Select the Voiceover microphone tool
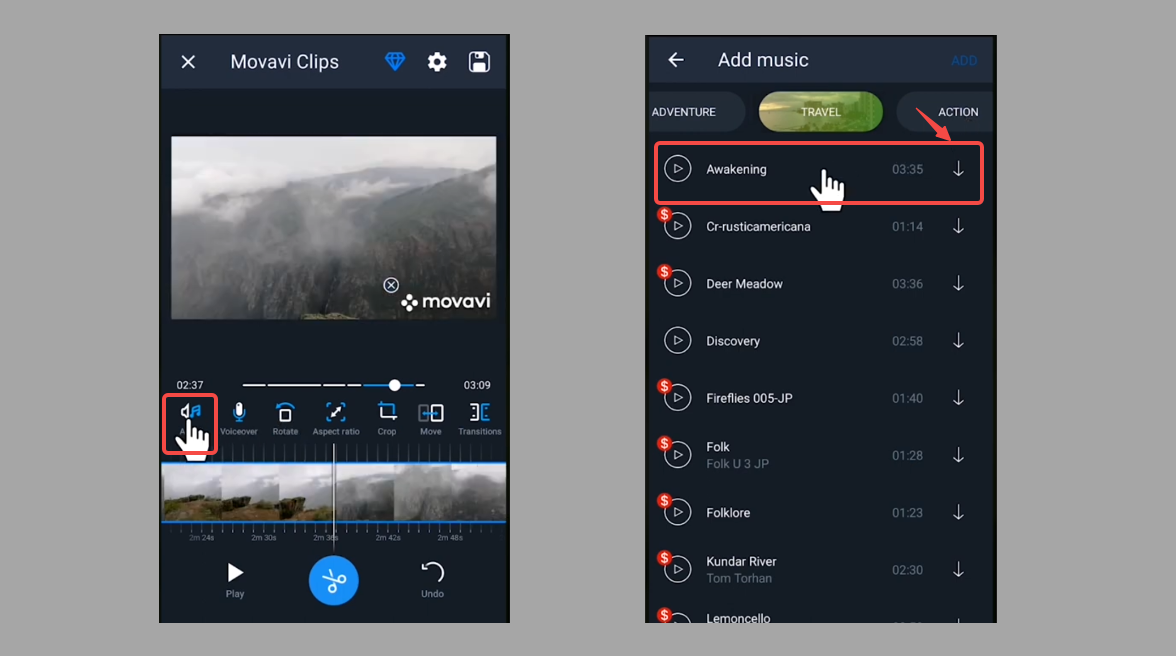Screen dimensions: 1176x656 (x=238, y=418)
